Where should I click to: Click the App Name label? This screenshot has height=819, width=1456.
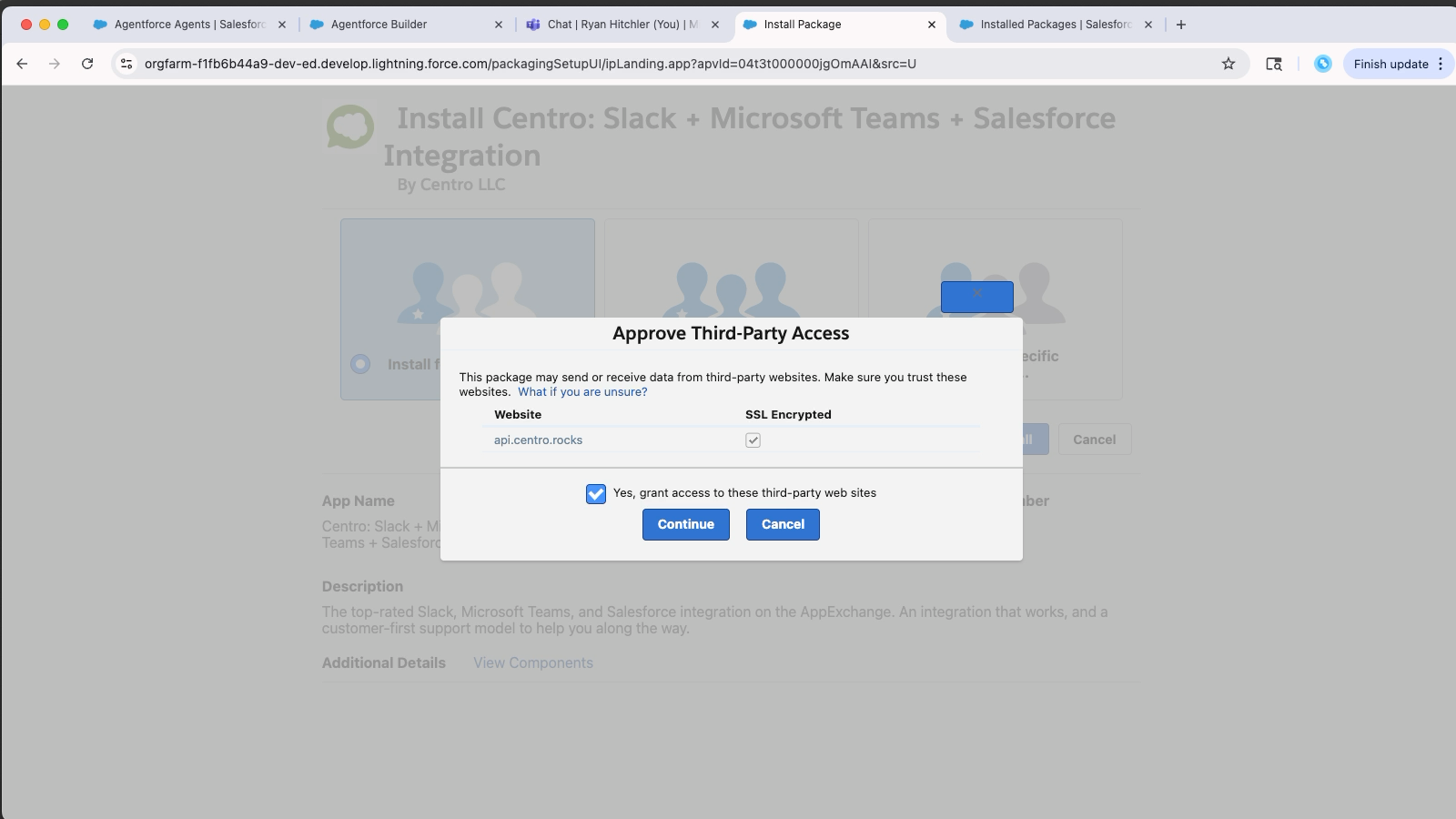(359, 501)
